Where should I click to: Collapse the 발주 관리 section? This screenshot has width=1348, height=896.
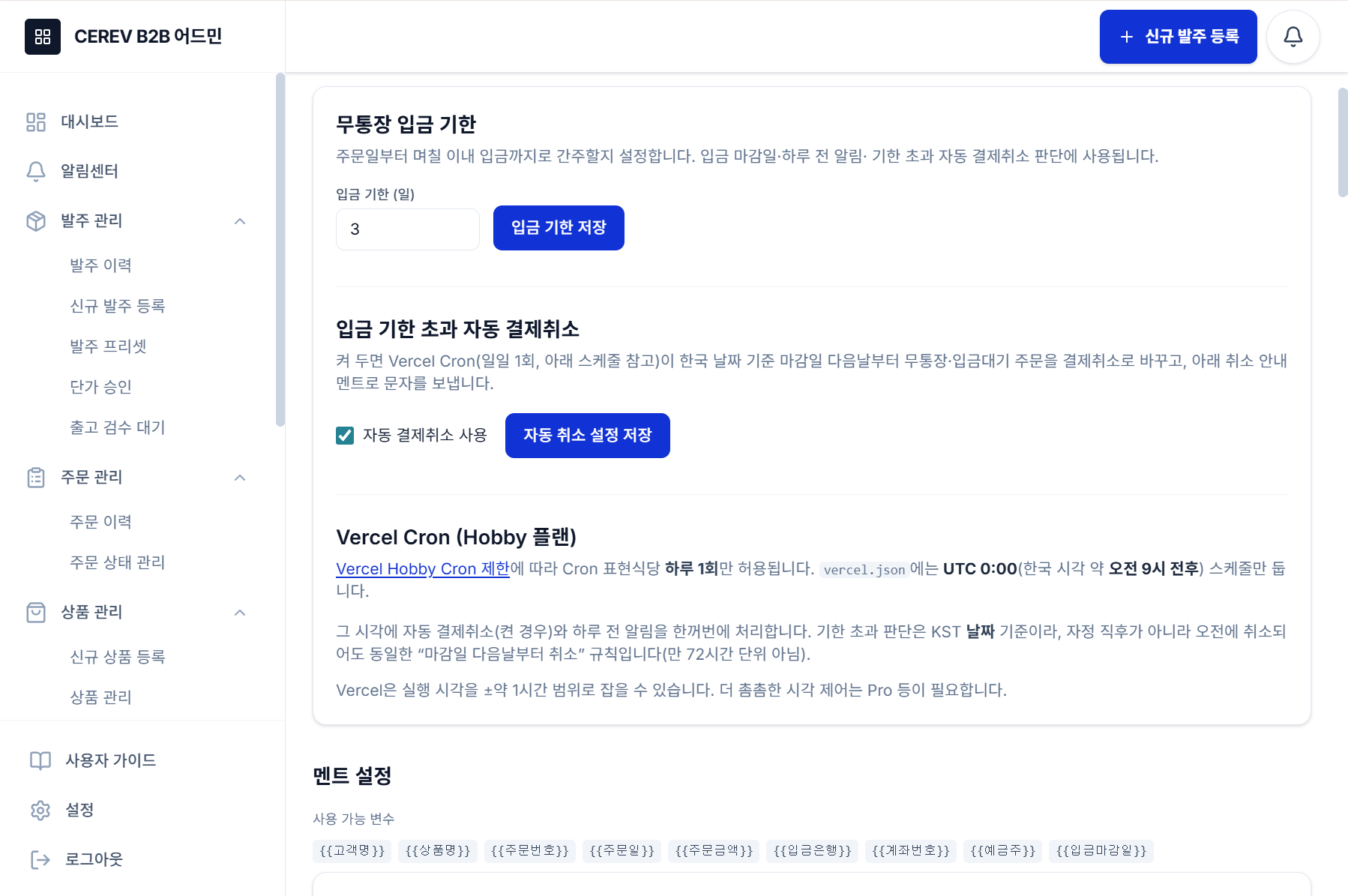[240, 220]
